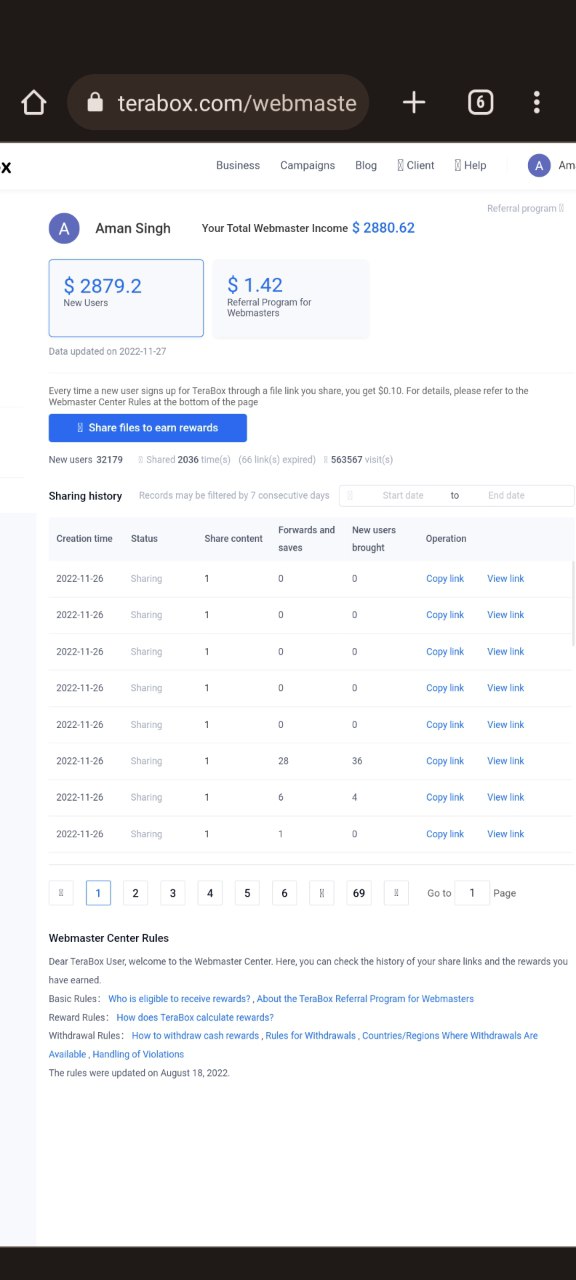The image size is (576, 1280).
Task: Open a new browser tab with the plus icon
Action: [x=414, y=102]
